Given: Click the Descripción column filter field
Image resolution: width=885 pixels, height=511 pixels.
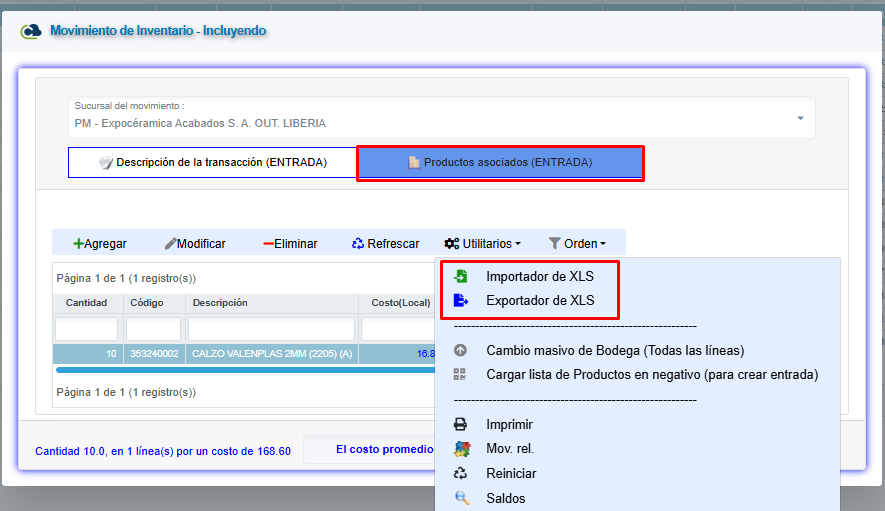Looking at the screenshot, I should [x=271, y=329].
